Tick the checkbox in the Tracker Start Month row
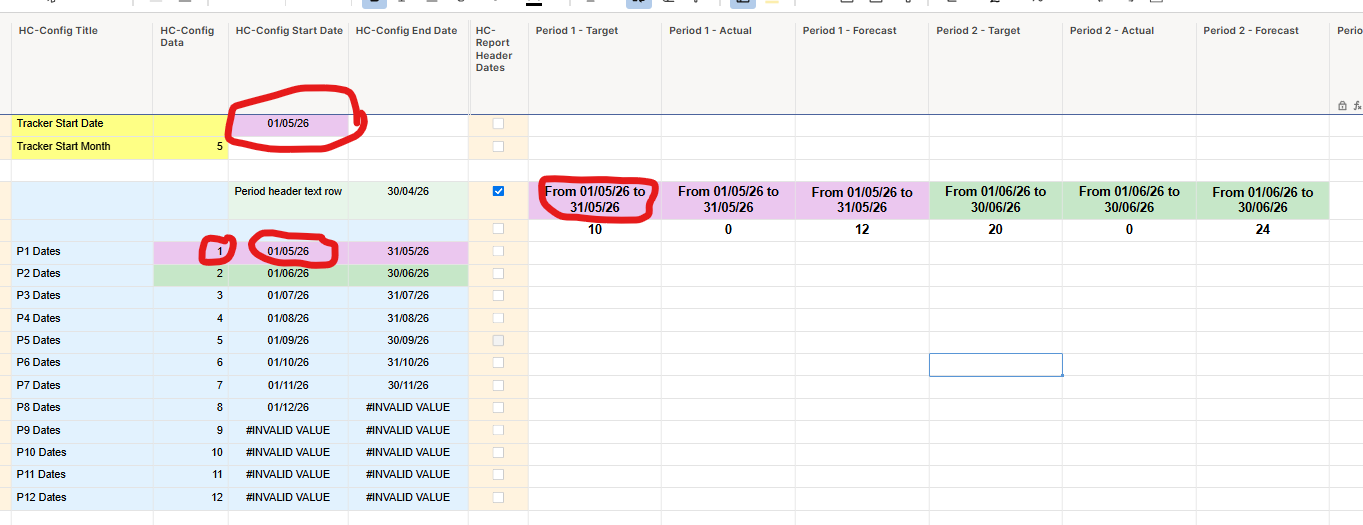The height and width of the screenshot is (525, 1363). pyautogui.click(x=498, y=146)
